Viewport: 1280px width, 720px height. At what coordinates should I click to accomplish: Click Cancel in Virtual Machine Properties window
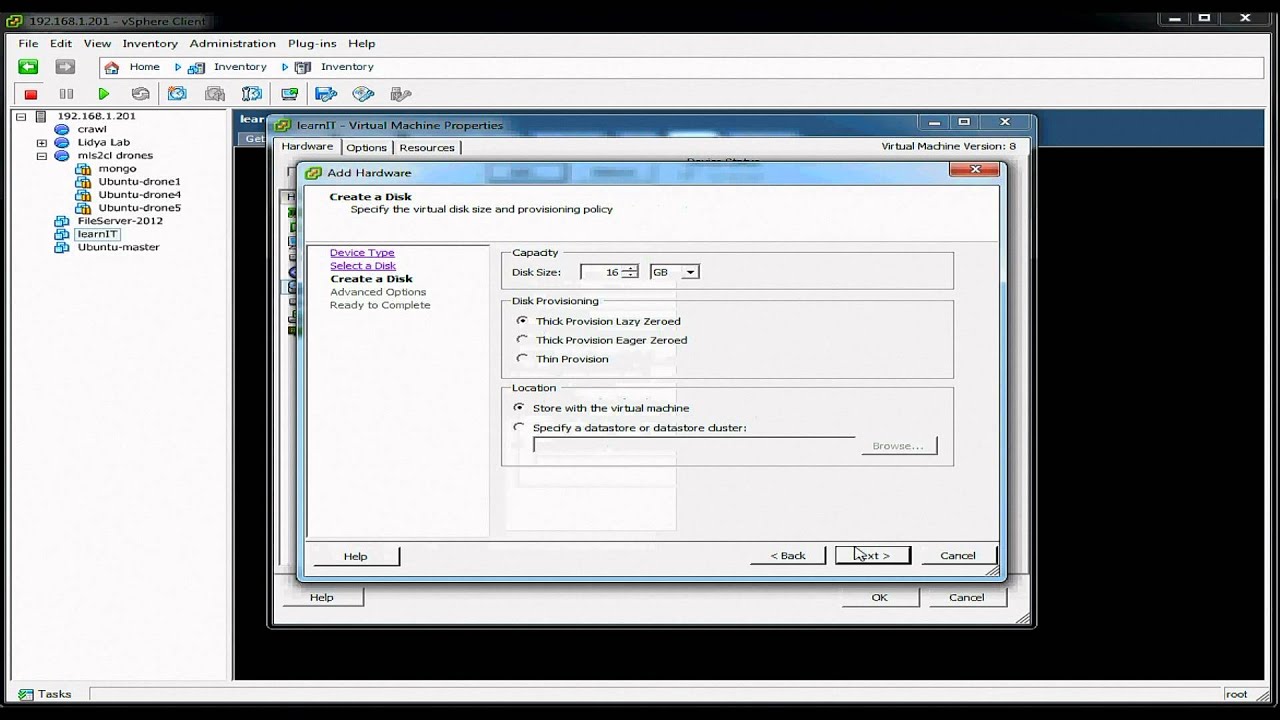[966, 597]
